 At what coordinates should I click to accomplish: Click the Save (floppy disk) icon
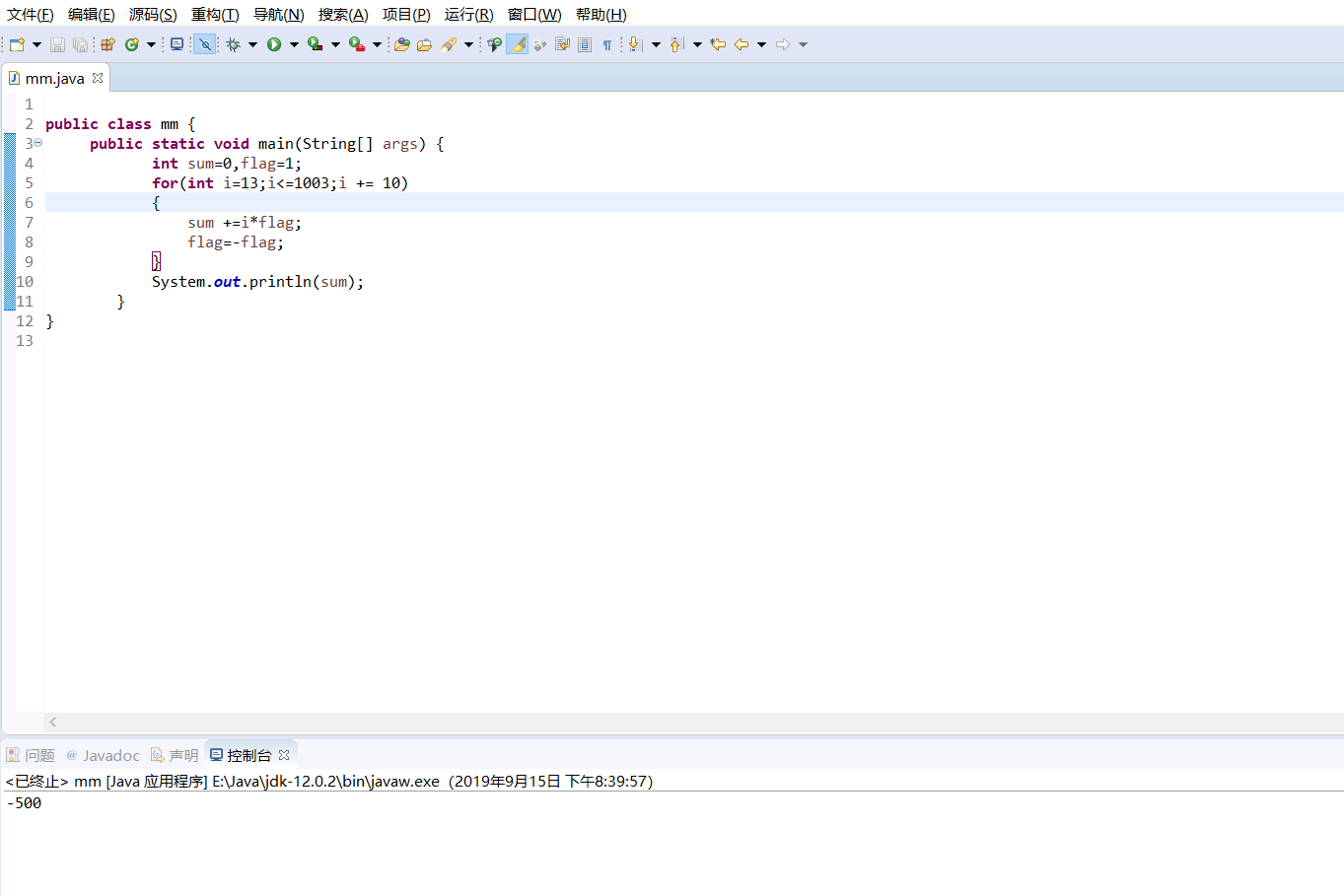pyautogui.click(x=57, y=44)
